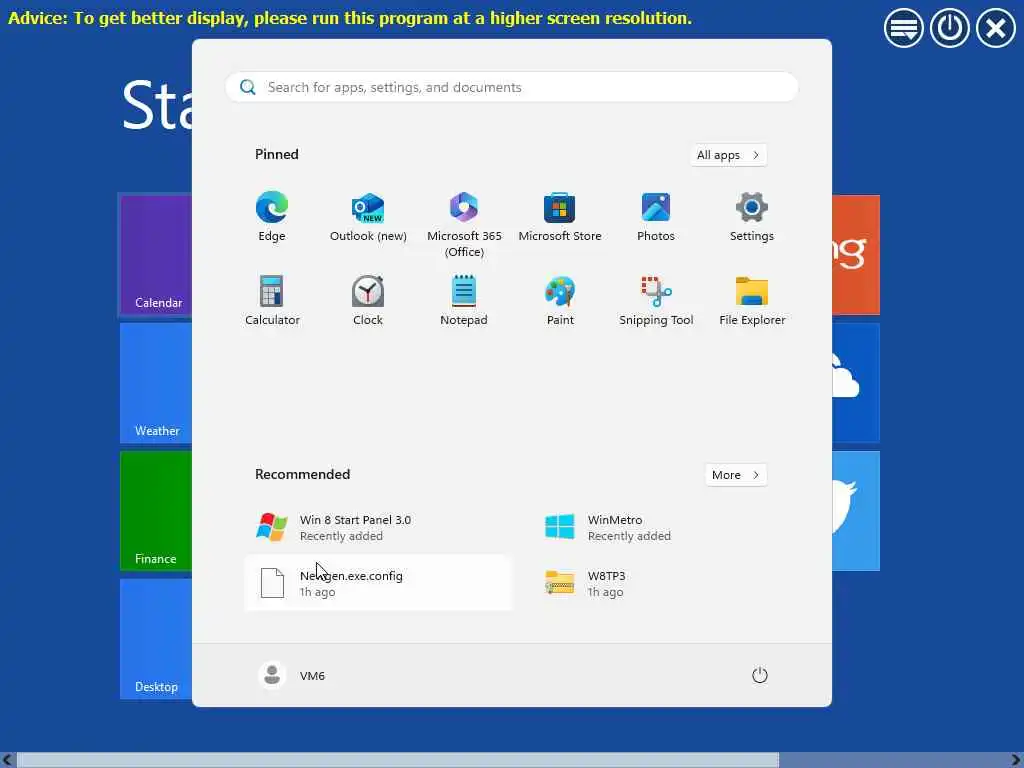Open the Edge pinned app
The width and height of the screenshot is (1024, 768).
pyautogui.click(x=272, y=217)
